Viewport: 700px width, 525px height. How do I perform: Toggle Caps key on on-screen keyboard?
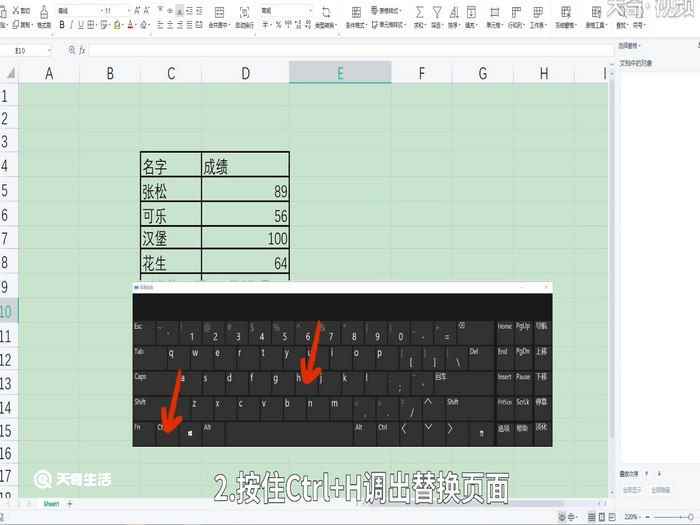155,383
